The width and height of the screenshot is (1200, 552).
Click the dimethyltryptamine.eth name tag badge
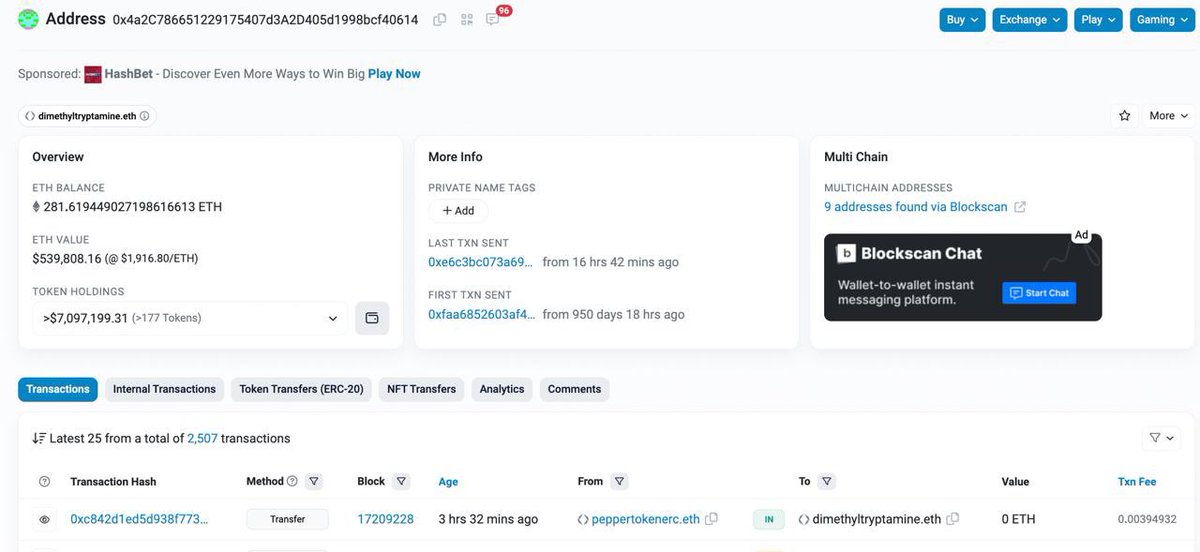click(x=87, y=116)
